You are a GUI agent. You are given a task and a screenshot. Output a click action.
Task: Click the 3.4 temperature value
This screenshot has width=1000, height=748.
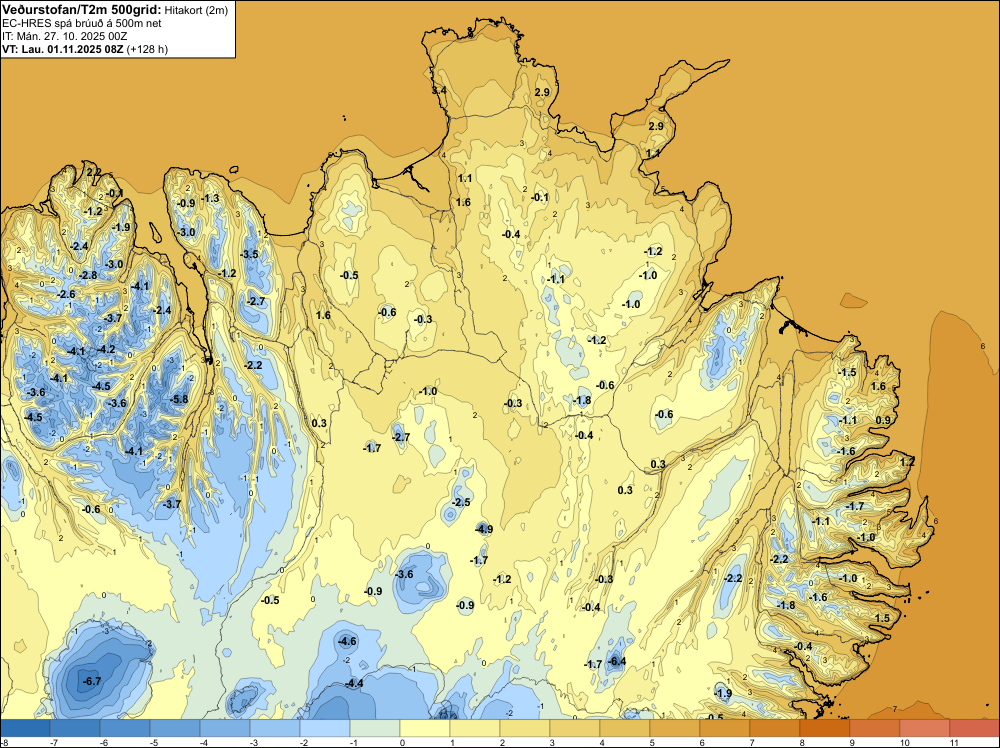pos(439,91)
